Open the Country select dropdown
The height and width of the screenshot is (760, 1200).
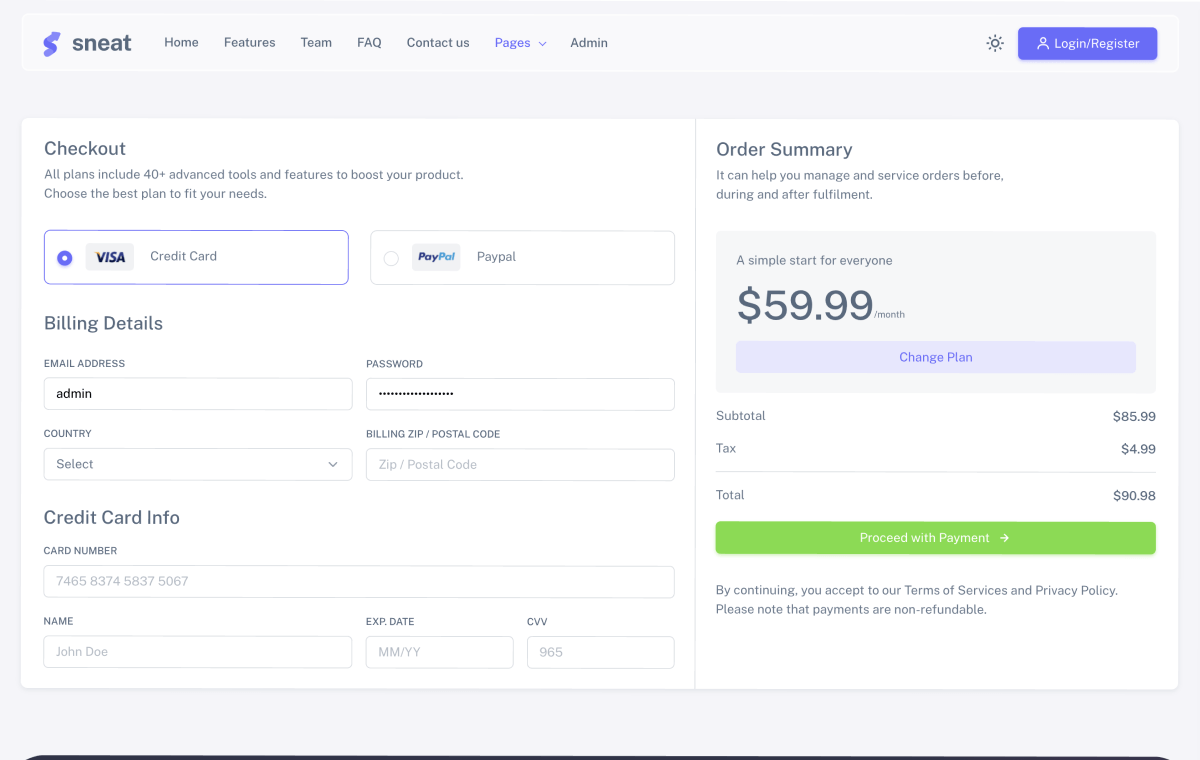coord(197,464)
